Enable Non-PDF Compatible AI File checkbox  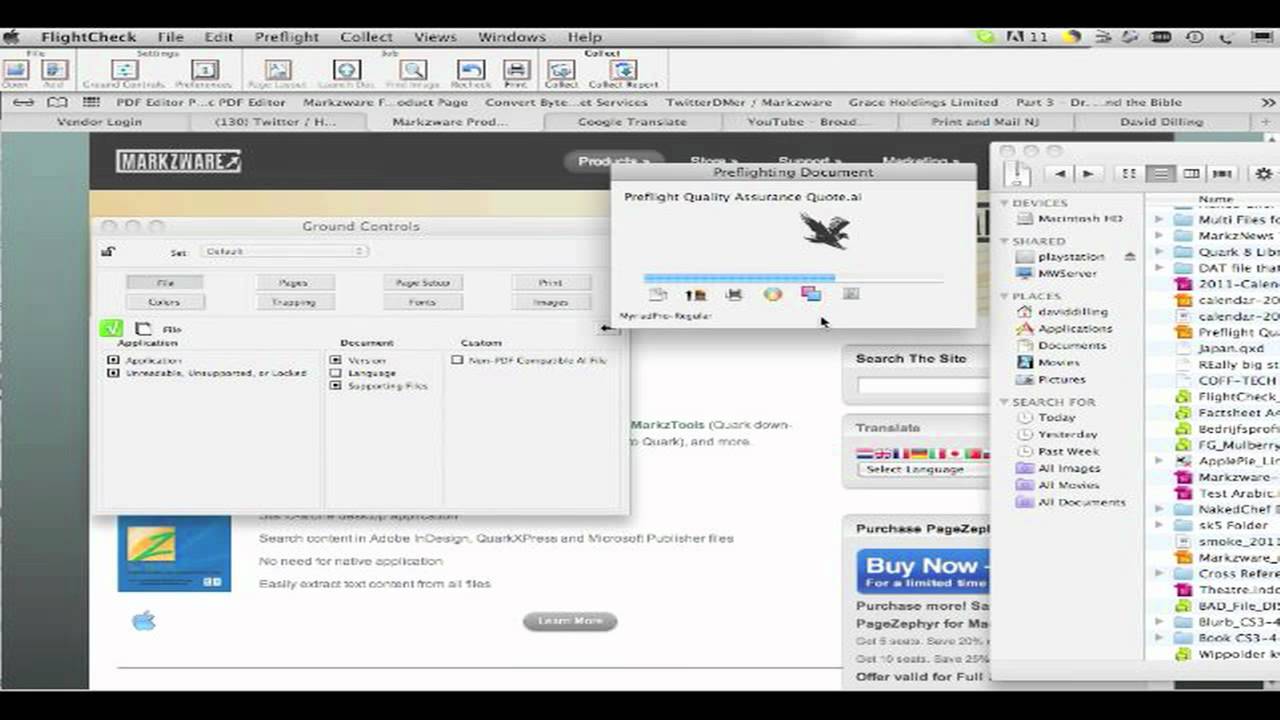457,360
